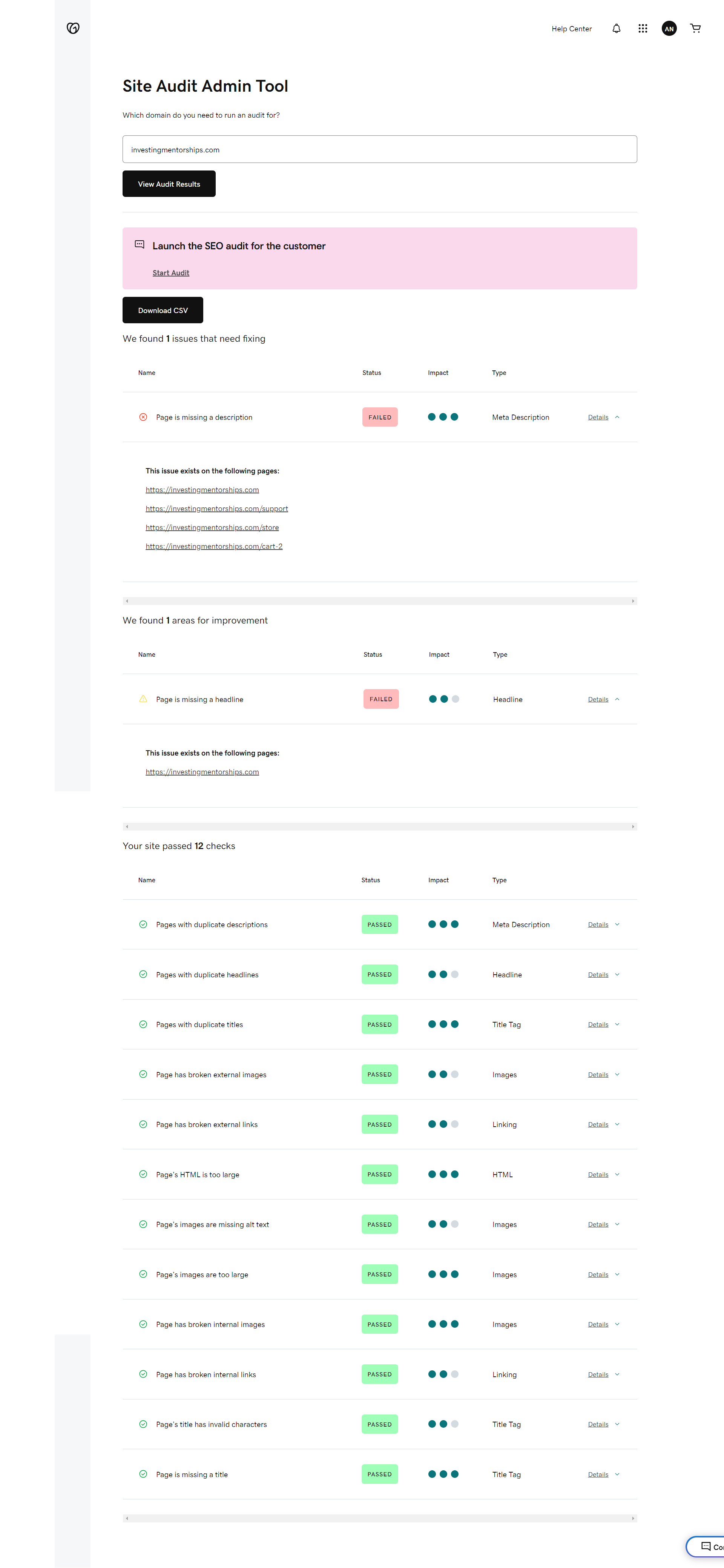Click the Start Audit link
This screenshot has width=724, height=1568.
pyautogui.click(x=171, y=273)
